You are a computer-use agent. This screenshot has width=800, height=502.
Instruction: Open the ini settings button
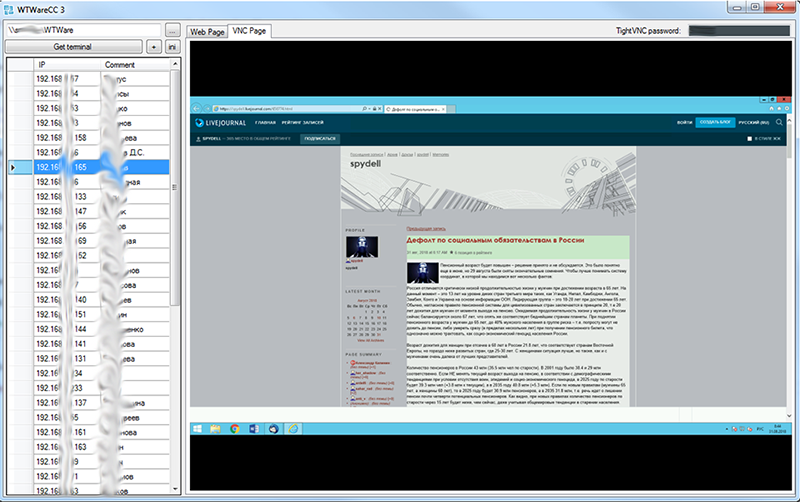pos(171,46)
